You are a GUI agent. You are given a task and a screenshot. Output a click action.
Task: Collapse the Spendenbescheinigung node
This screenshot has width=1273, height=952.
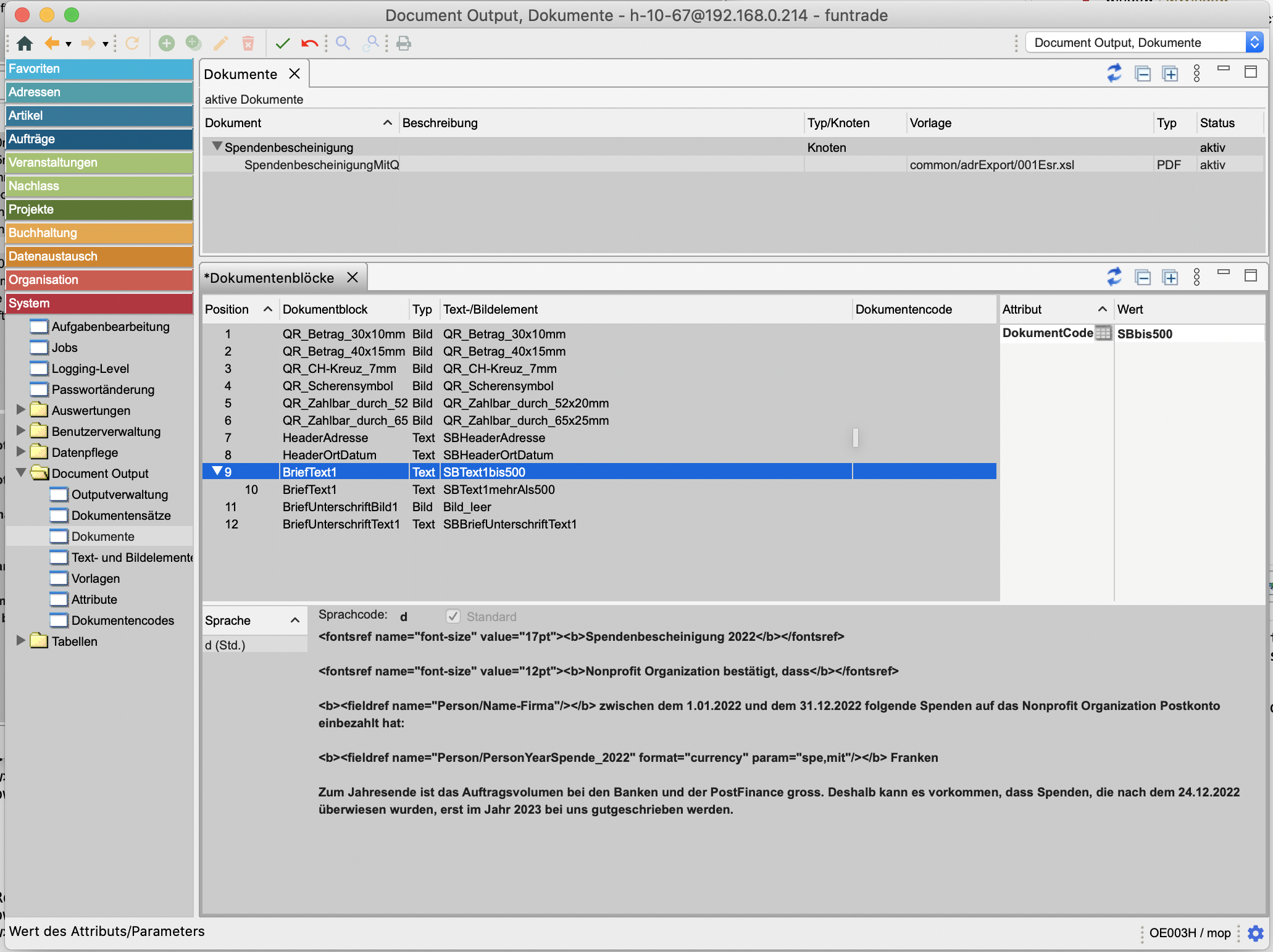click(x=217, y=147)
